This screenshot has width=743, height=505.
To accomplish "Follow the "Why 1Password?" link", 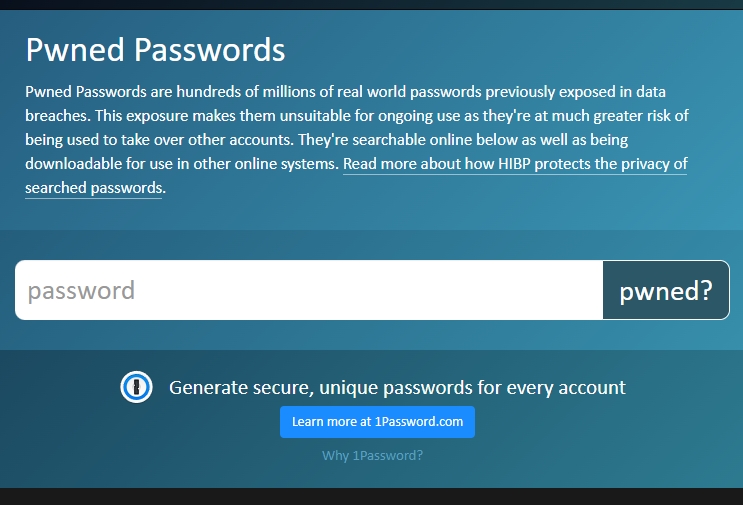I will pos(372,455).
